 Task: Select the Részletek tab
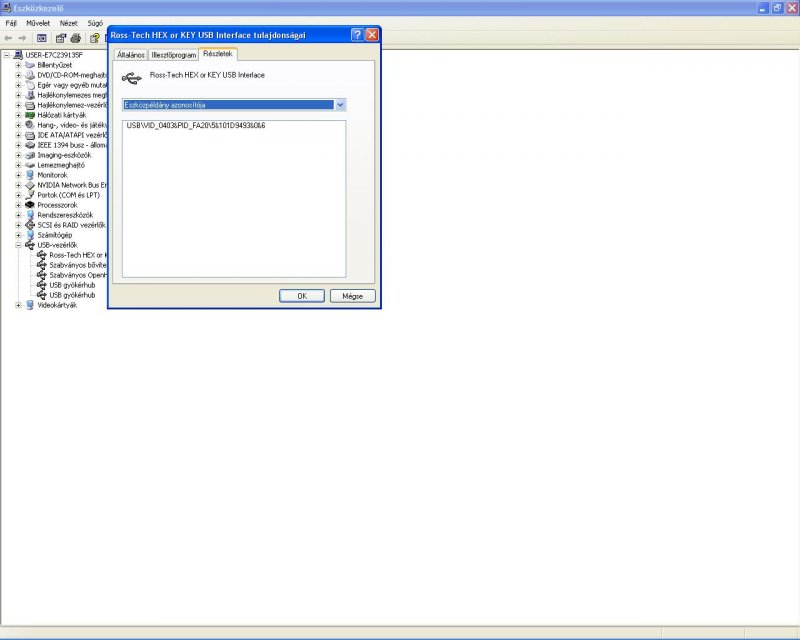218,54
